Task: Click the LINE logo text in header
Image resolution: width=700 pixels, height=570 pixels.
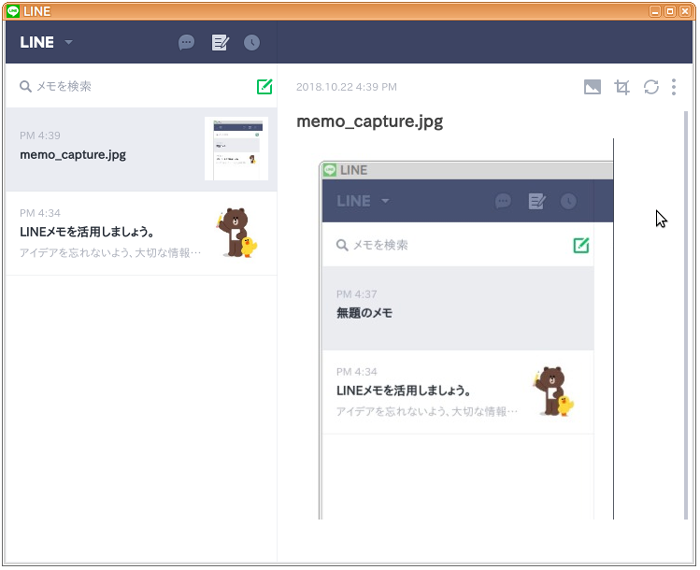Action: coord(37,42)
